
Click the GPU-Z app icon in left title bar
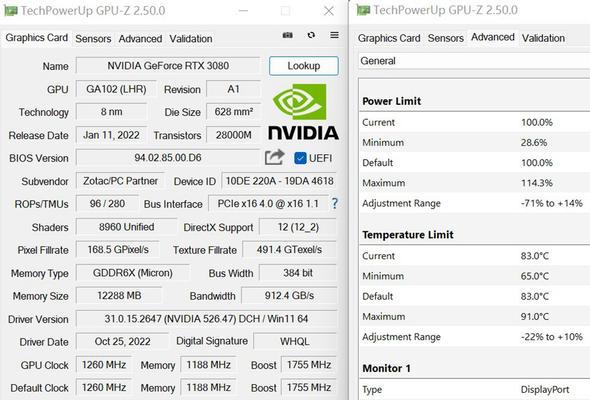pyautogui.click(x=11, y=11)
